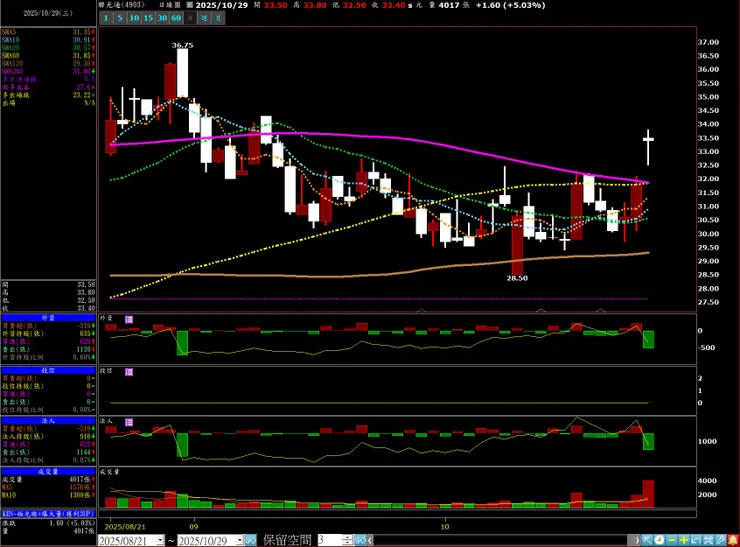Open settings icon in the 外資 sub-chart
The width and height of the screenshot is (740, 547).
[x=129, y=320]
